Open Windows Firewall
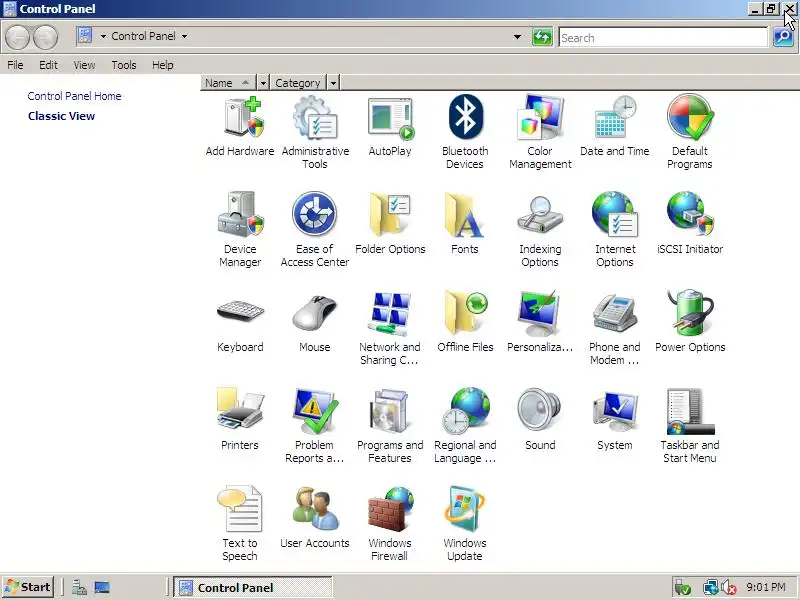The width and height of the screenshot is (800, 600). 390,524
